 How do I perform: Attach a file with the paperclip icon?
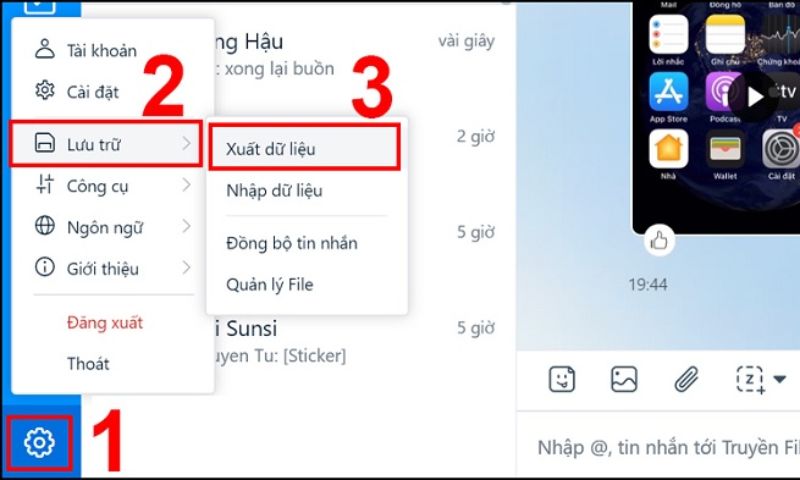coord(686,379)
